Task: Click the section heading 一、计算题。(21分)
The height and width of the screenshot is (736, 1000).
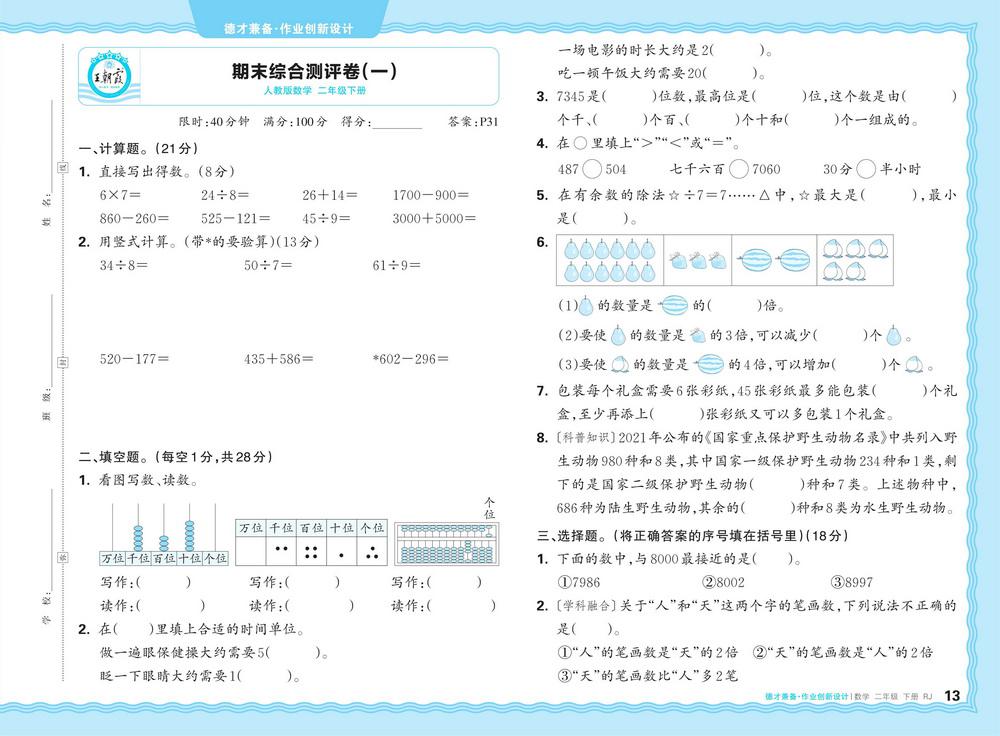Action: (138, 149)
